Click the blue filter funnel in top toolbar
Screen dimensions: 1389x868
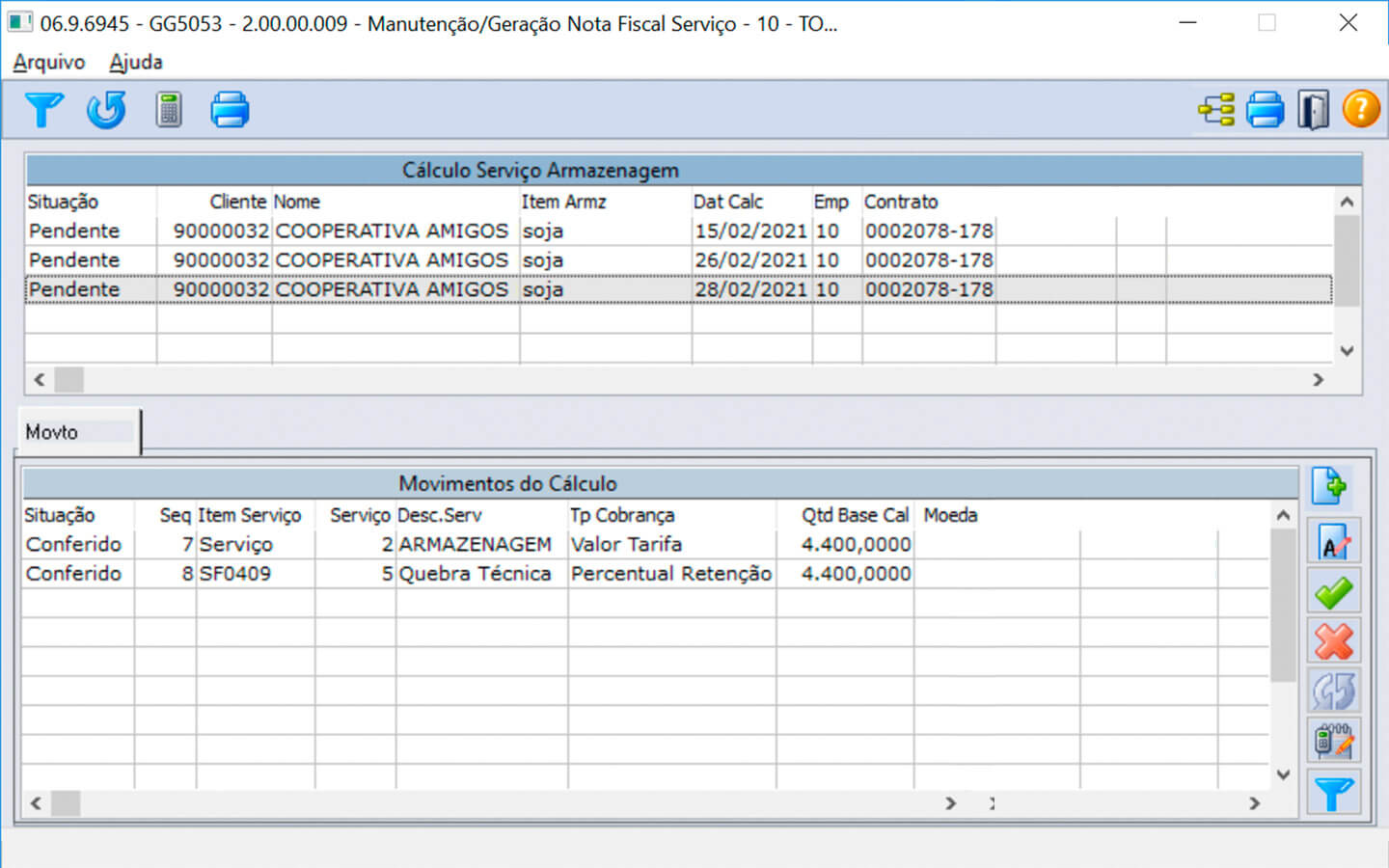pyautogui.click(x=43, y=110)
